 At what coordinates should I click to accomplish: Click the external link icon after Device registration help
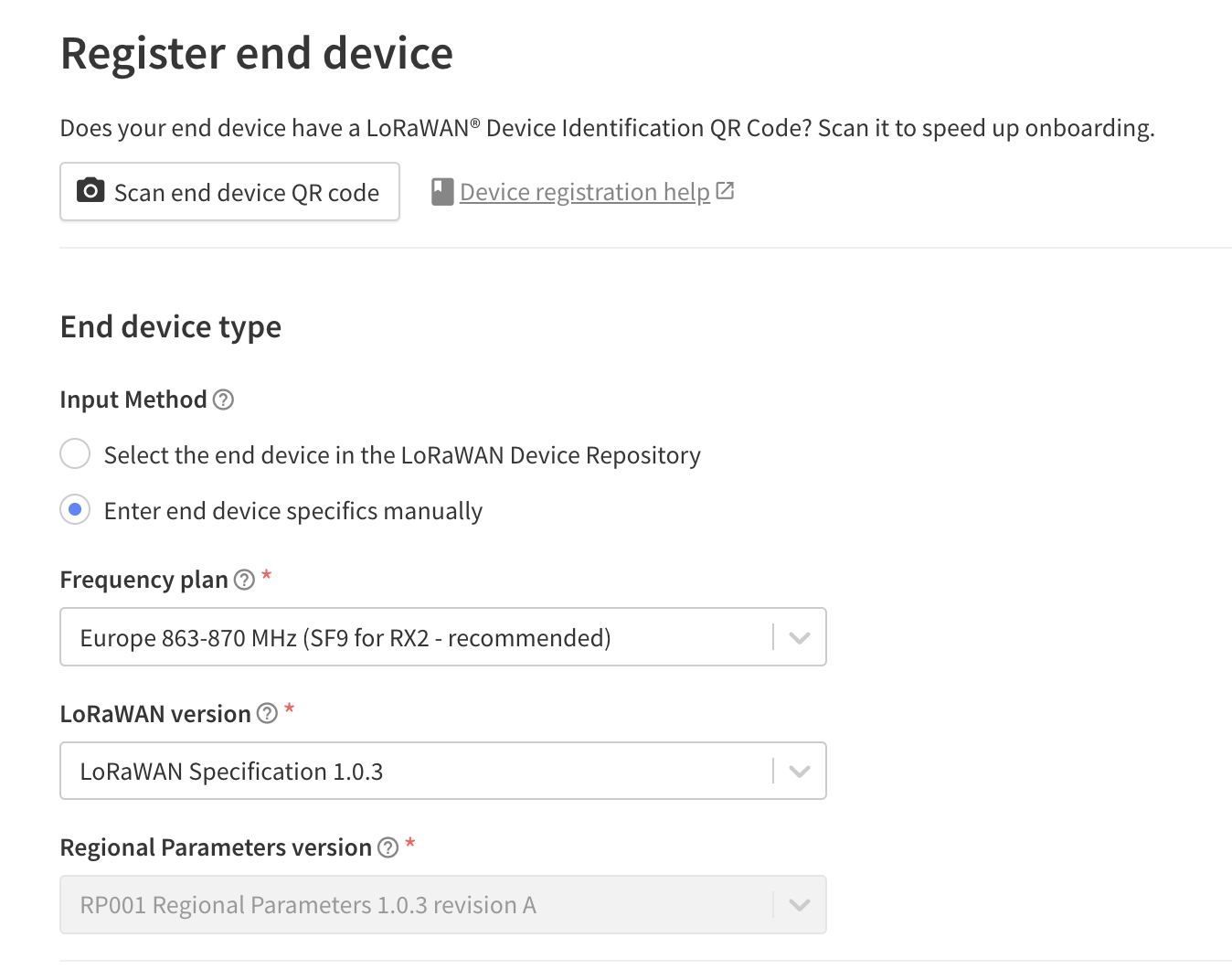[725, 191]
